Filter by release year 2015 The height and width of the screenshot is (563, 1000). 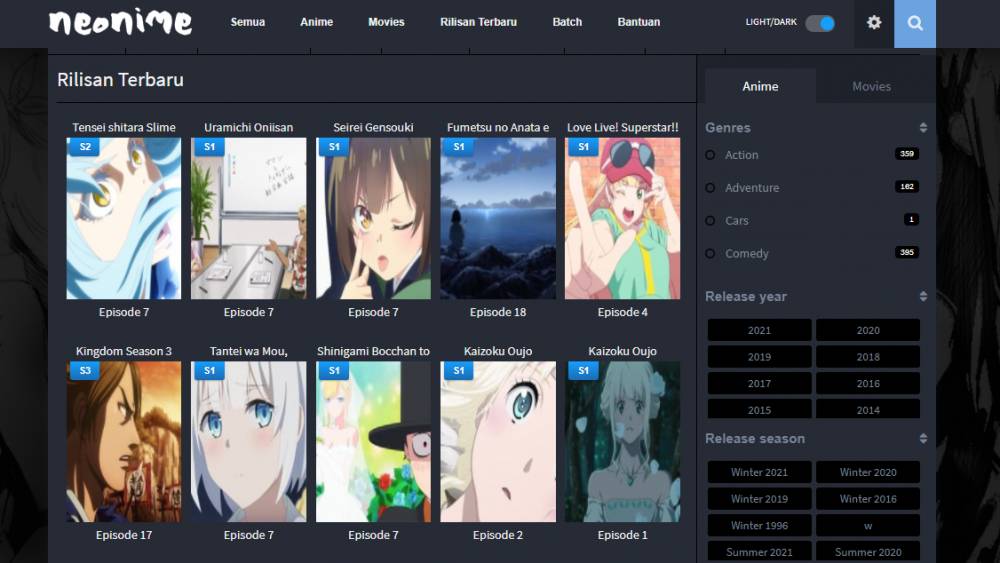759,409
